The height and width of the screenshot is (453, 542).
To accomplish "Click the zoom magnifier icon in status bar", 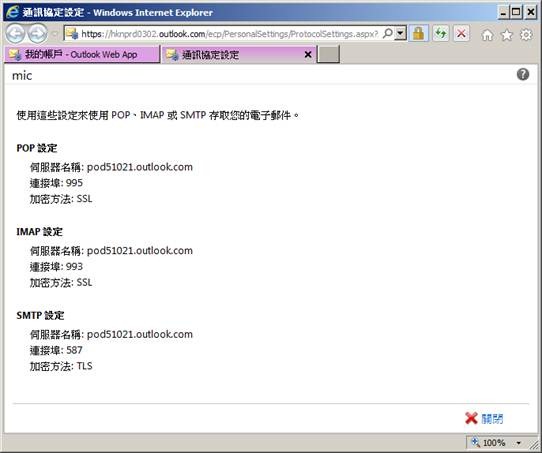I will [x=475, y=442].
